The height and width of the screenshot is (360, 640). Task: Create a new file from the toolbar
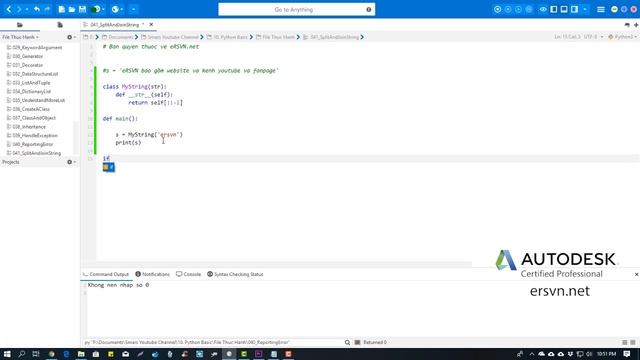pyautogui.click(x=62, y=9)
